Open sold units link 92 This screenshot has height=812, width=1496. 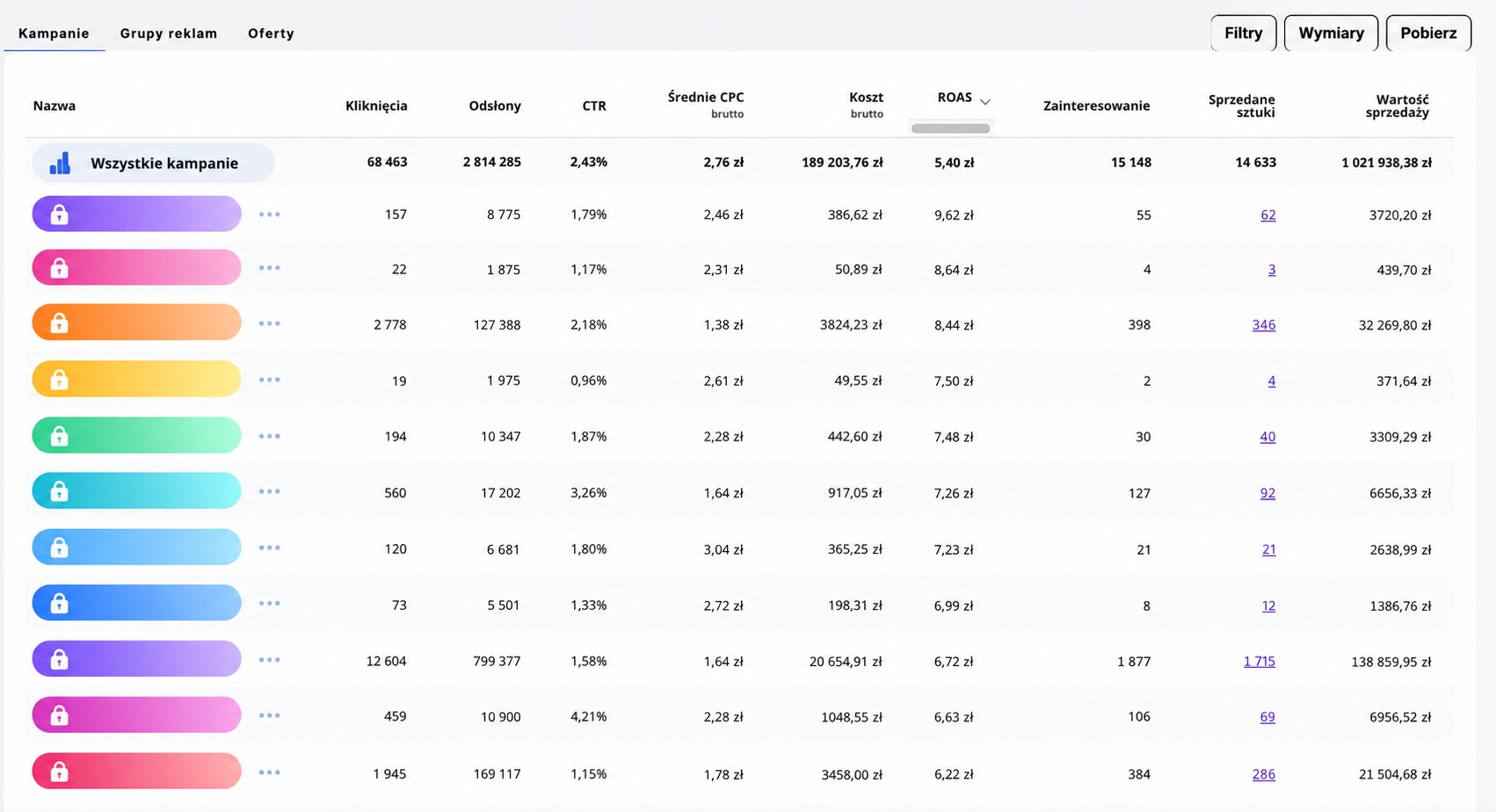click(x=1267, y=493)
